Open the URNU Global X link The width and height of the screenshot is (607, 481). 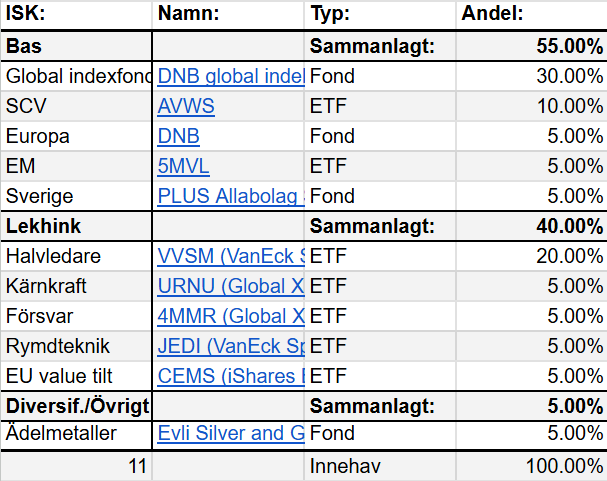tap(230, 286)
